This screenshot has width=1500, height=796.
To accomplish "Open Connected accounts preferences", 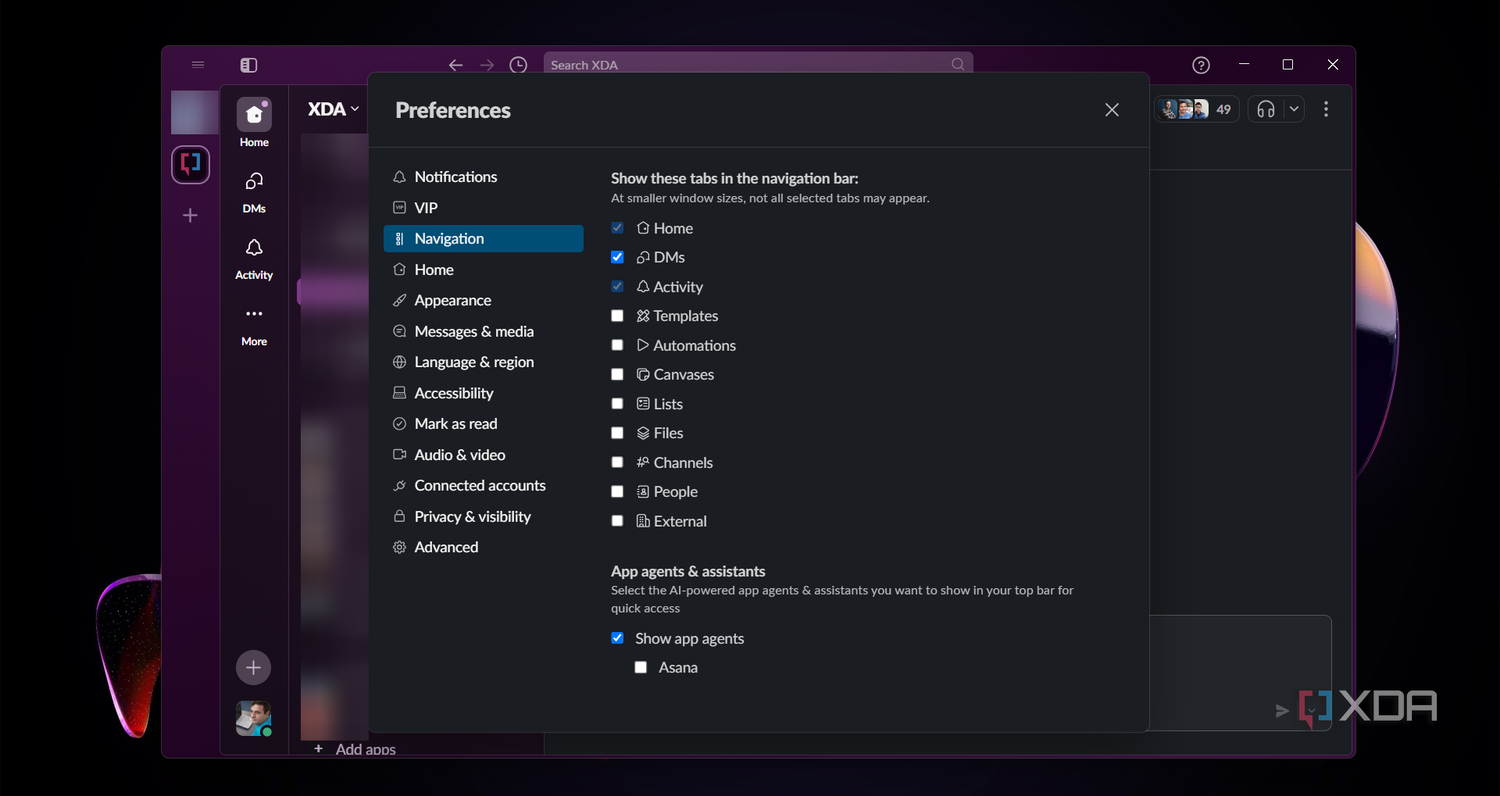I will coord(484,486).
